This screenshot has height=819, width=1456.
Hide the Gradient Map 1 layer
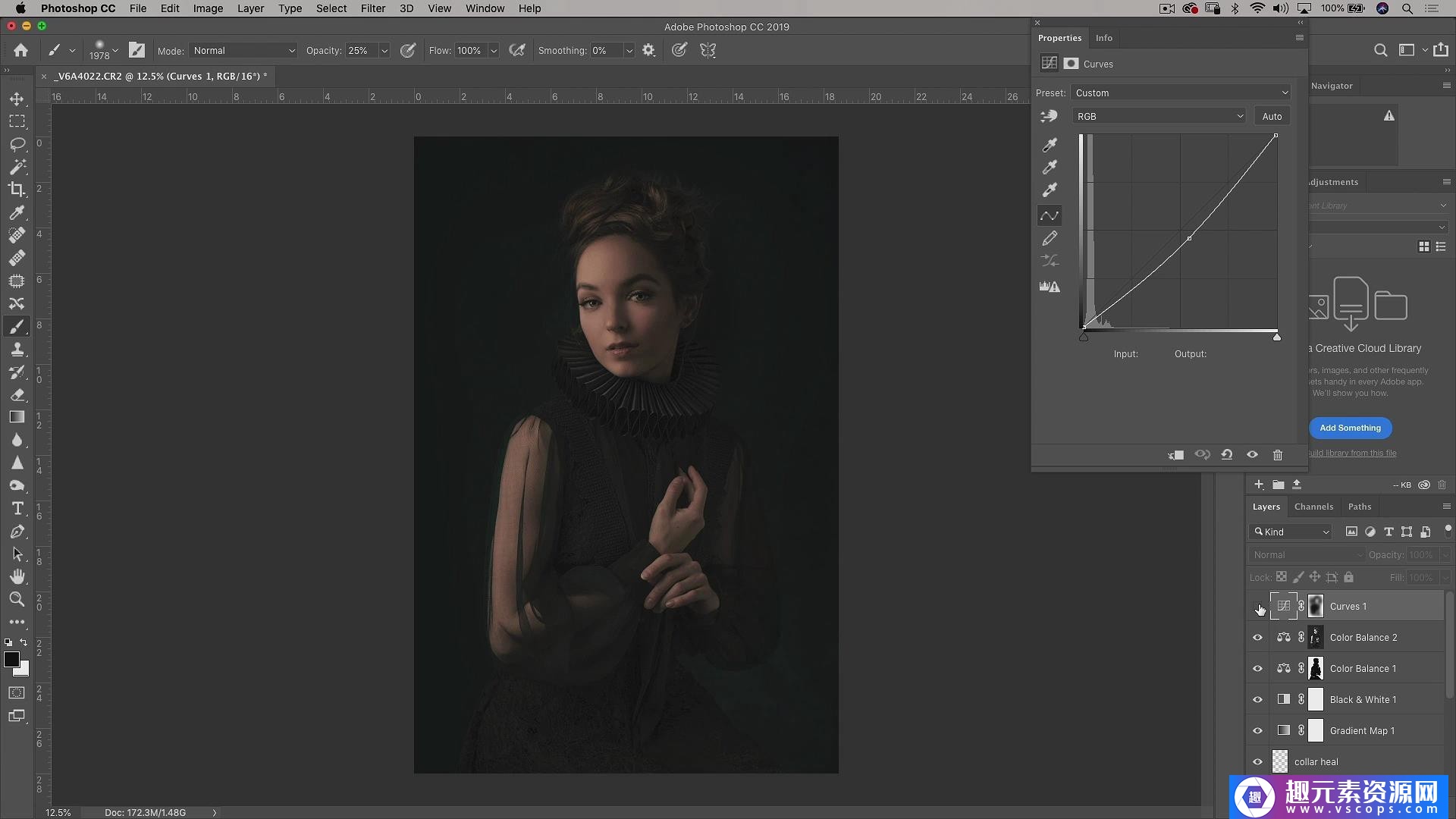(x=1257, y=731)
